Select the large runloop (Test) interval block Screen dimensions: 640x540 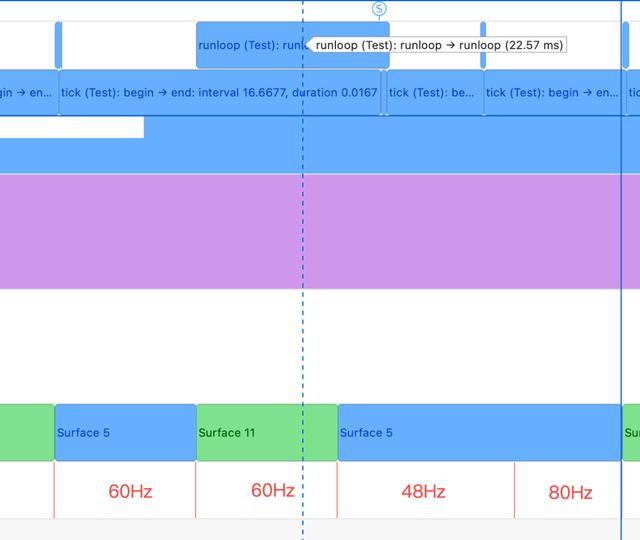293,45
